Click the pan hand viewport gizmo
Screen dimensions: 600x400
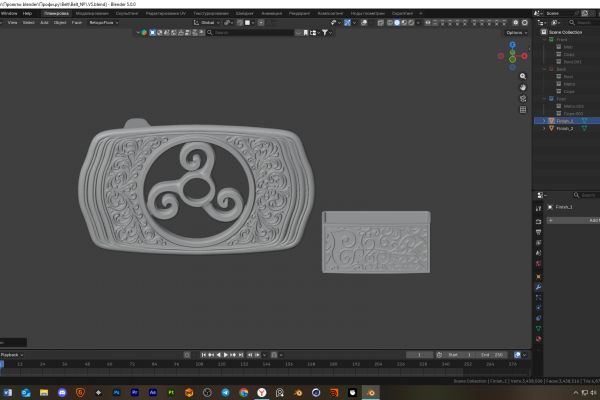pos(523,88)
